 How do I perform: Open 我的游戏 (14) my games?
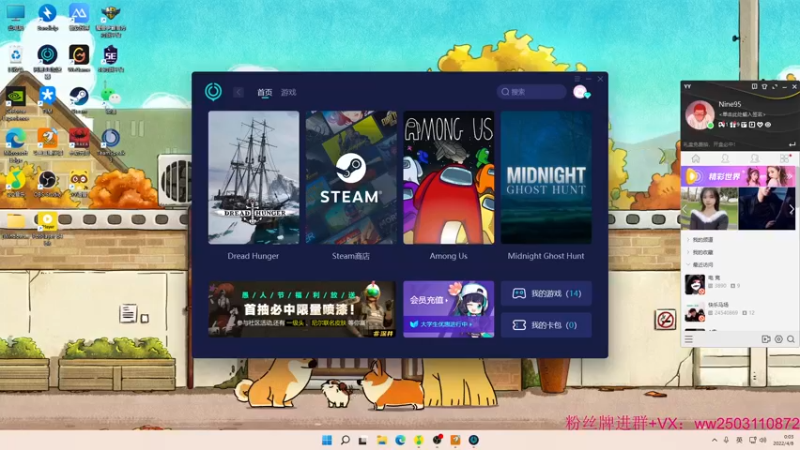pos(546,293)
